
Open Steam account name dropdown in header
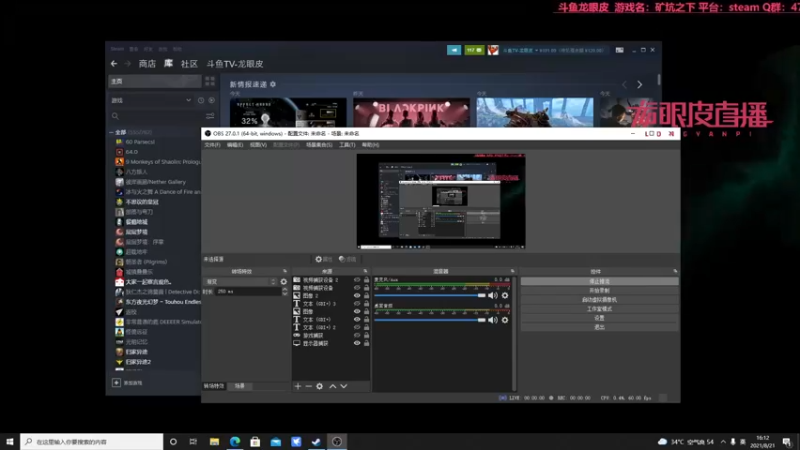pyautogui.click(x=553, y=50)
